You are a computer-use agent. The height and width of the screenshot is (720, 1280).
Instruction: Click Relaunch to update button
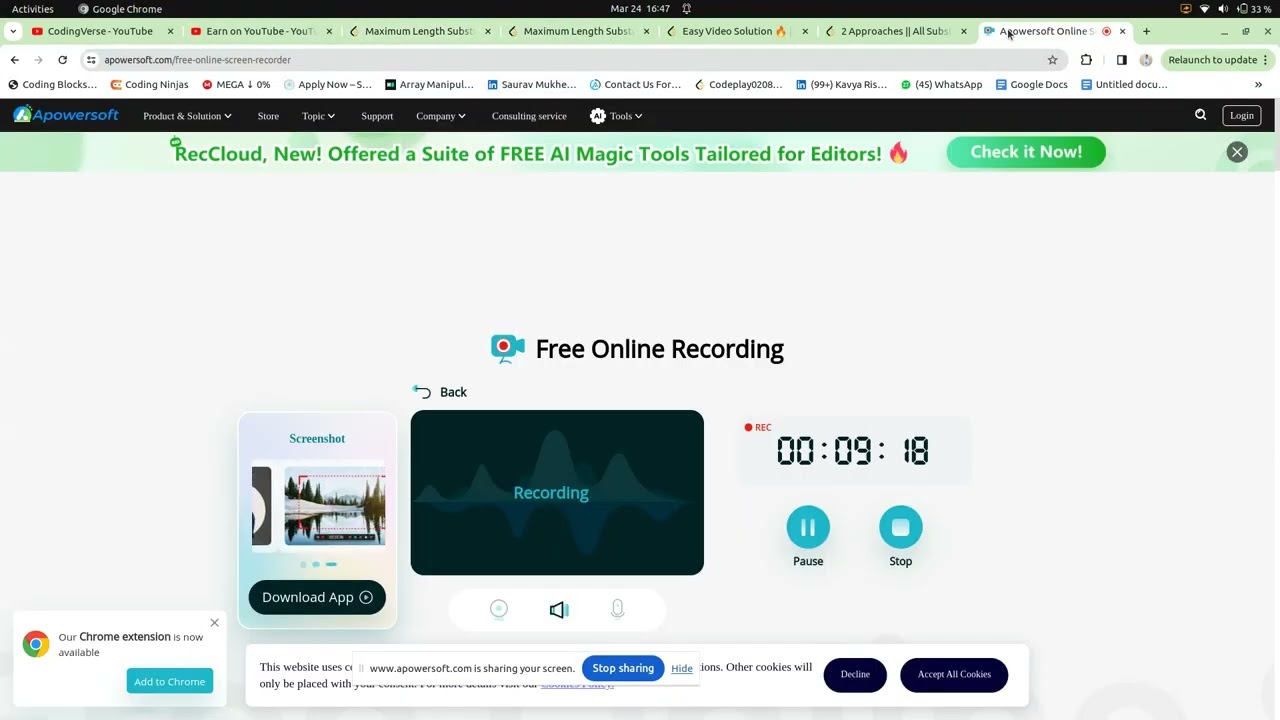pyautogui.click(x=1217, y=60)
